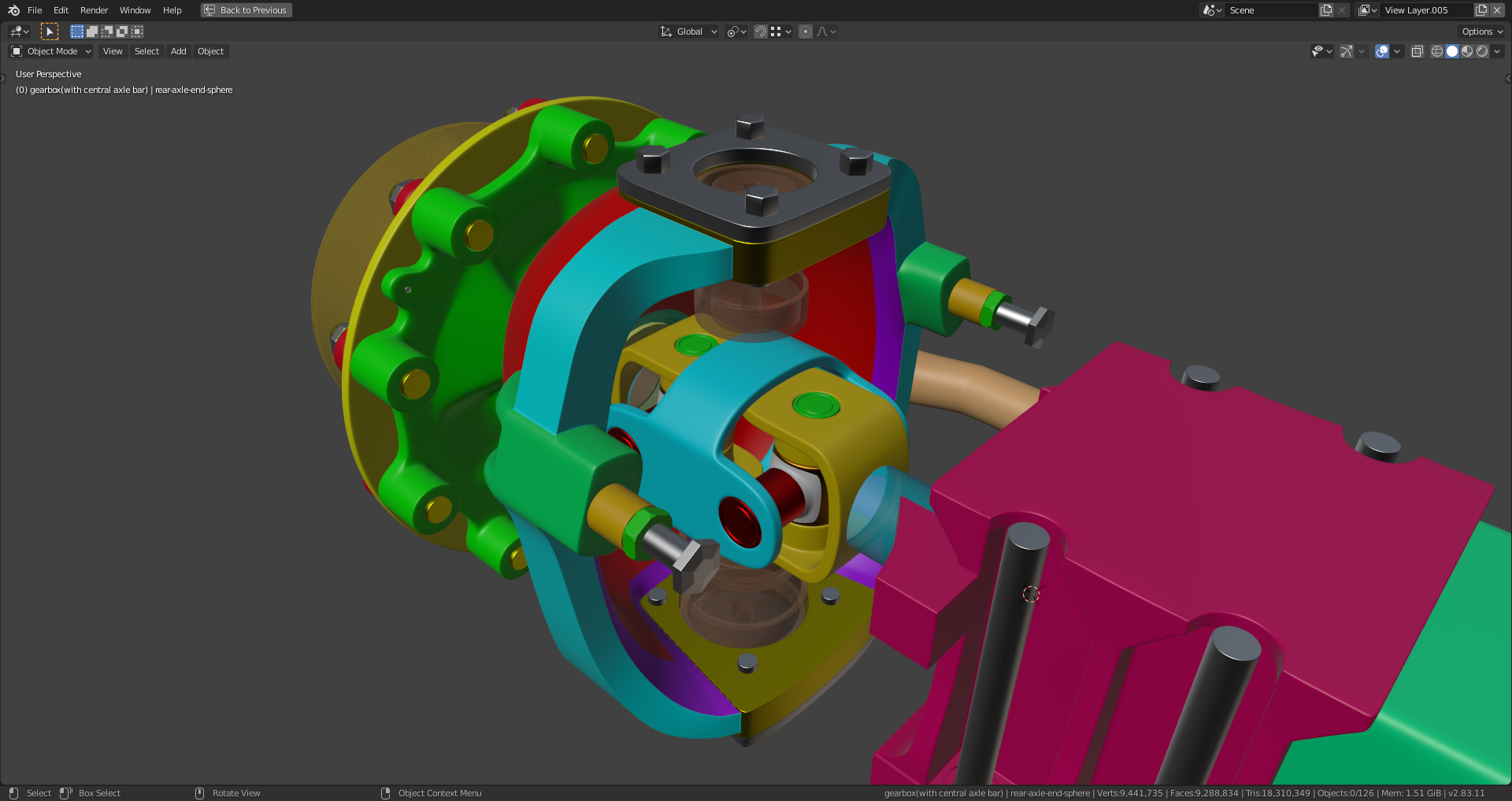
Task: Switch viewport shading to wireframe
Action: pos(1437,51)
